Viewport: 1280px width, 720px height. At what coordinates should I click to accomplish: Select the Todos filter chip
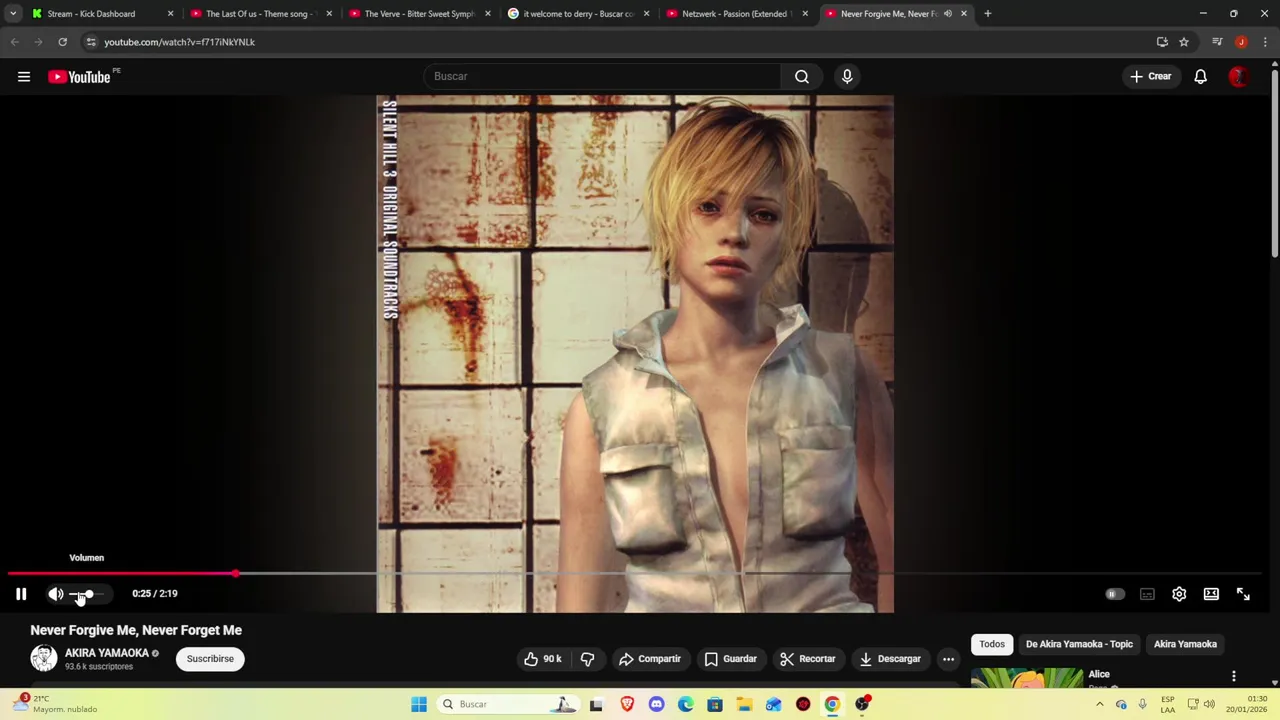[992, 644]
